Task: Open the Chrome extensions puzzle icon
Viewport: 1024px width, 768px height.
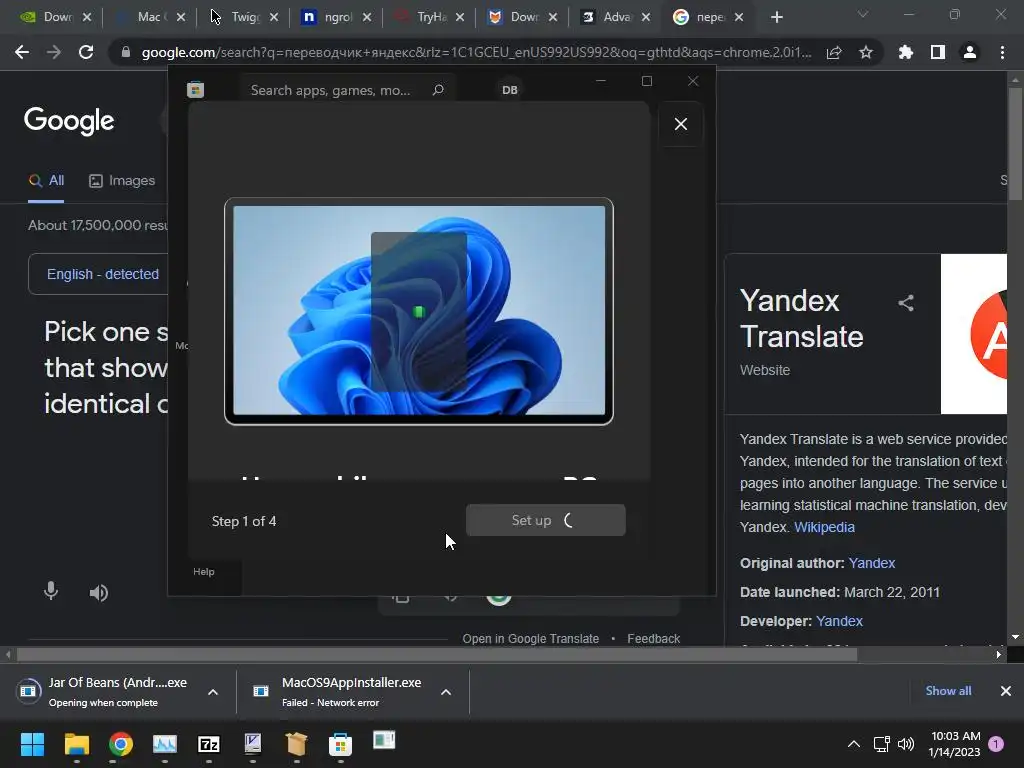Action: [906, 52]
